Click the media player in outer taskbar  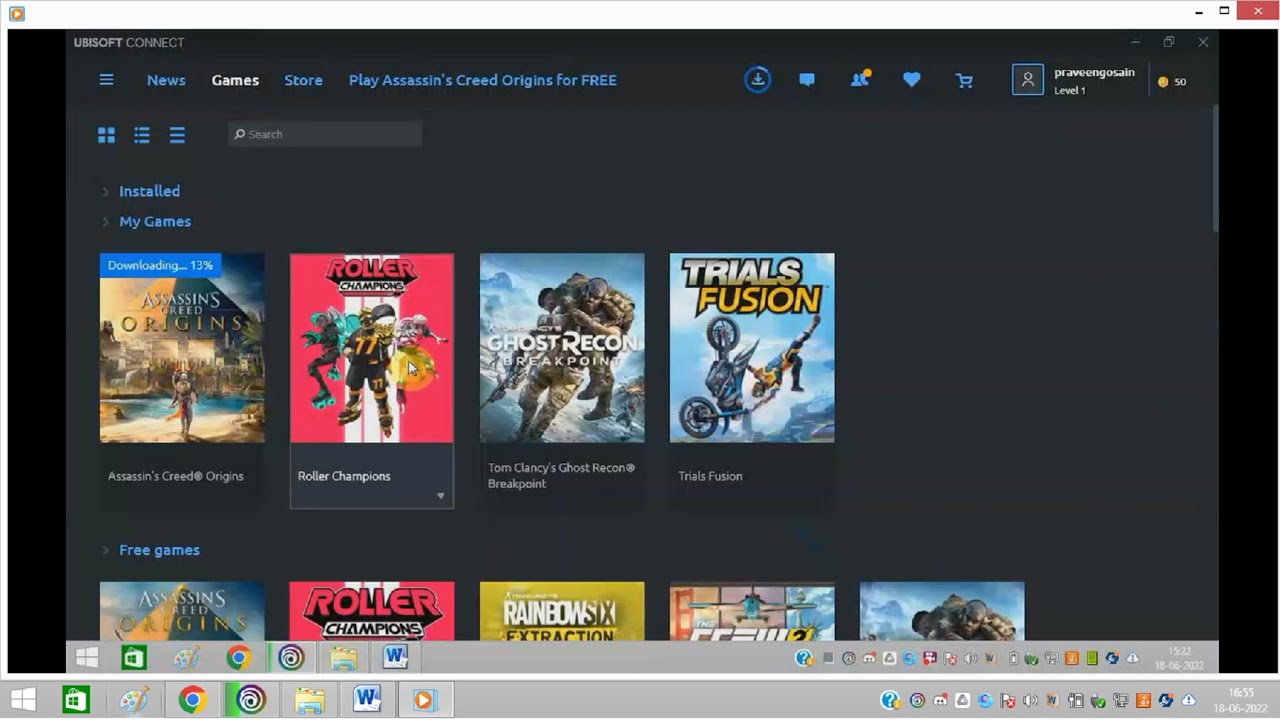[x=425, y=700]
